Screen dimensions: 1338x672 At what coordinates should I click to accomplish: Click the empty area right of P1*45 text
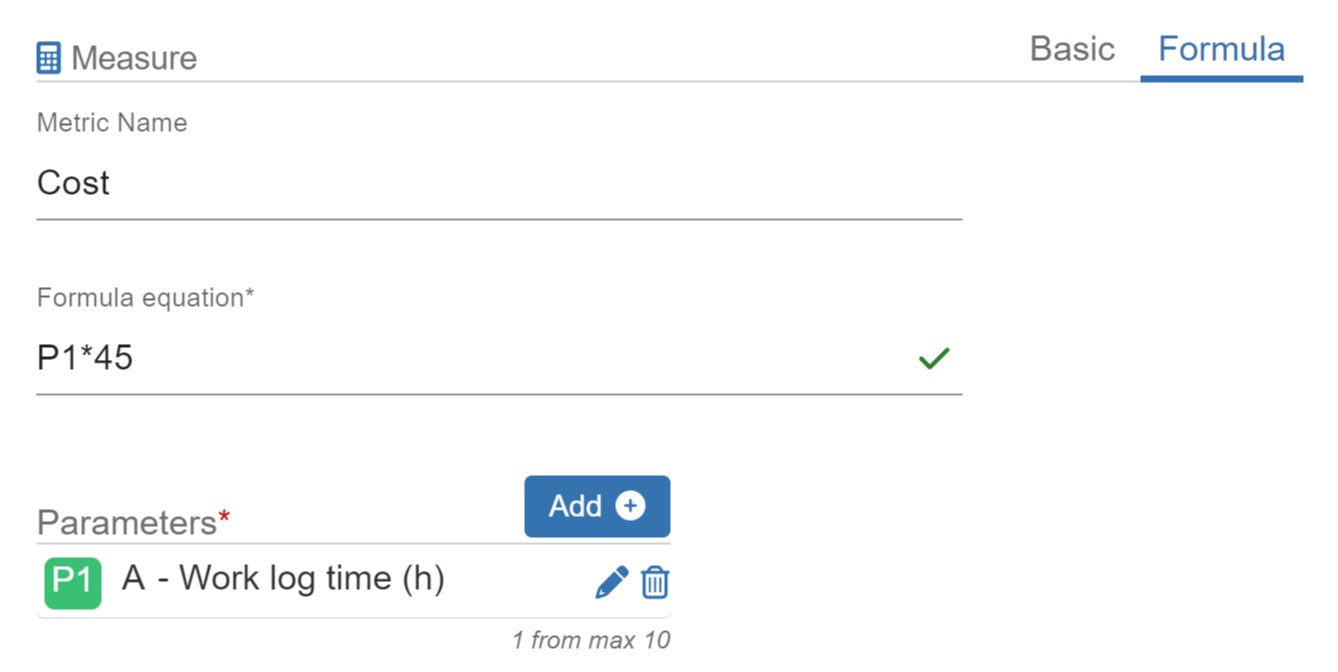(520, 358)
